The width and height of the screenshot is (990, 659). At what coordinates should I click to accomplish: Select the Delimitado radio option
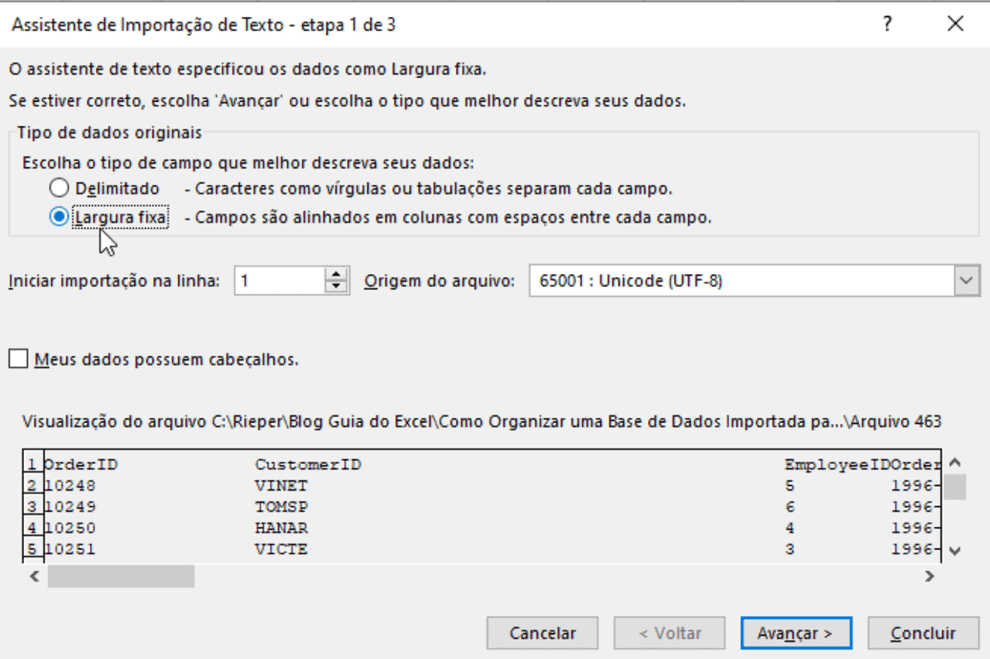(59, 188)
